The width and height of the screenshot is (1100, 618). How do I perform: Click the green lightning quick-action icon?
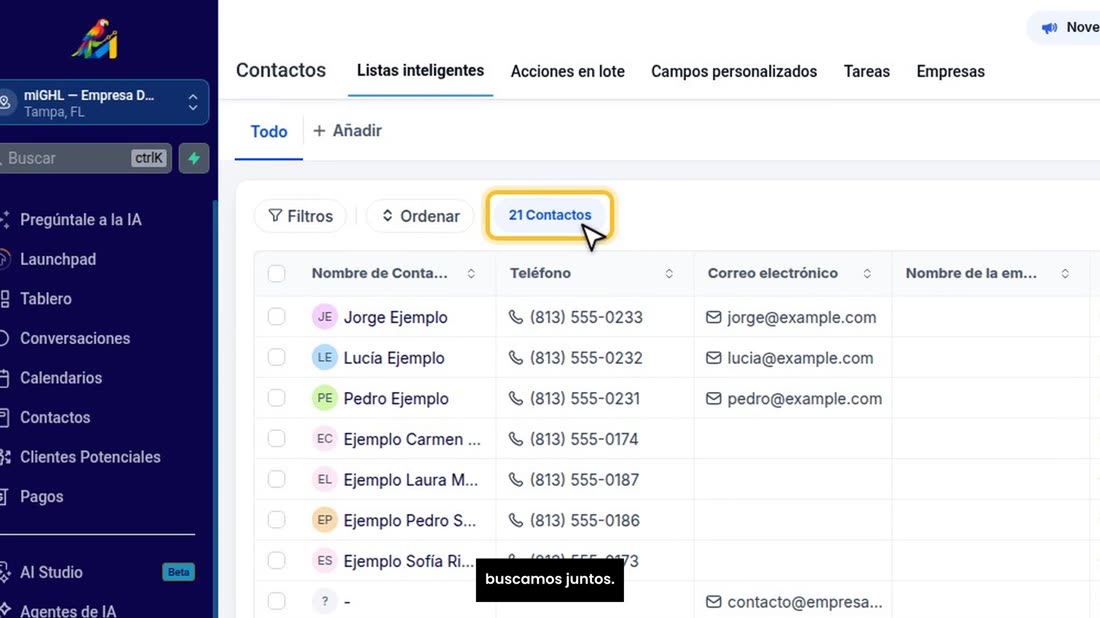click(194, 159)
